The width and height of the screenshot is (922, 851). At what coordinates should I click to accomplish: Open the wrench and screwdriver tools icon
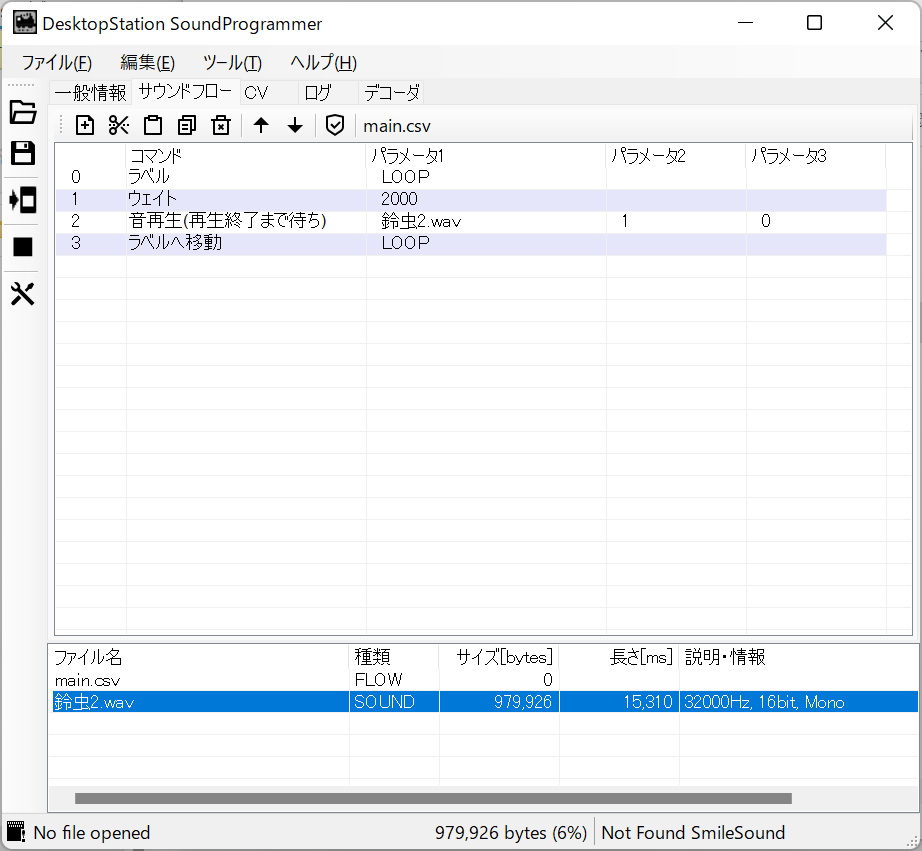23,294
